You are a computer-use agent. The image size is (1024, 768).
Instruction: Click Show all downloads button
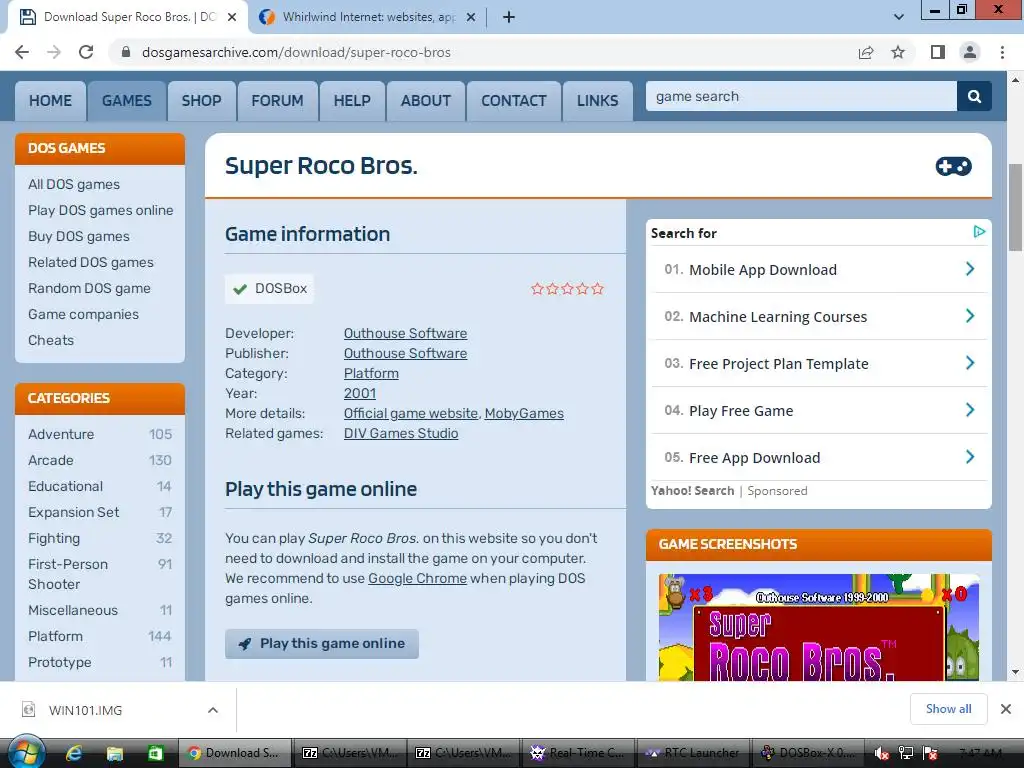point(948,709)
